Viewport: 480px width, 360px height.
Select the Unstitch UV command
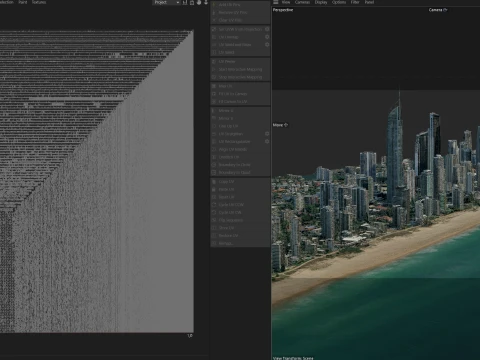(x=240, y=157)
